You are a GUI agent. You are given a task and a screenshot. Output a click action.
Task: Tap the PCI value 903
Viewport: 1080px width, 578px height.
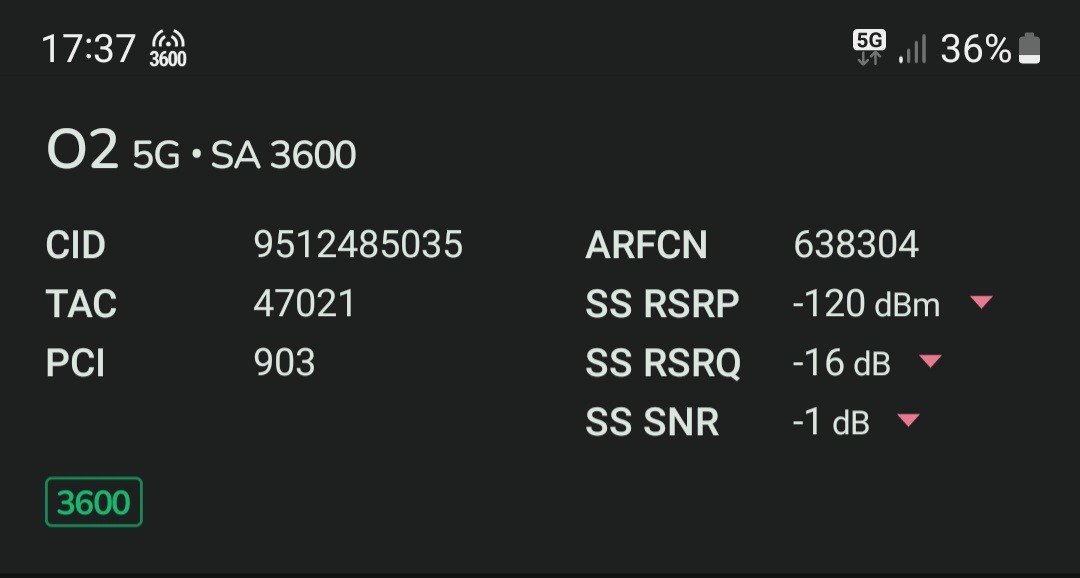[284, 363]
